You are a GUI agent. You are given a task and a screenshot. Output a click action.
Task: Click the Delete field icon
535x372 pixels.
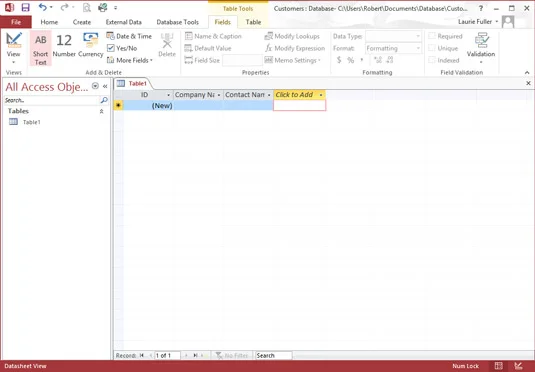(167, 45)
